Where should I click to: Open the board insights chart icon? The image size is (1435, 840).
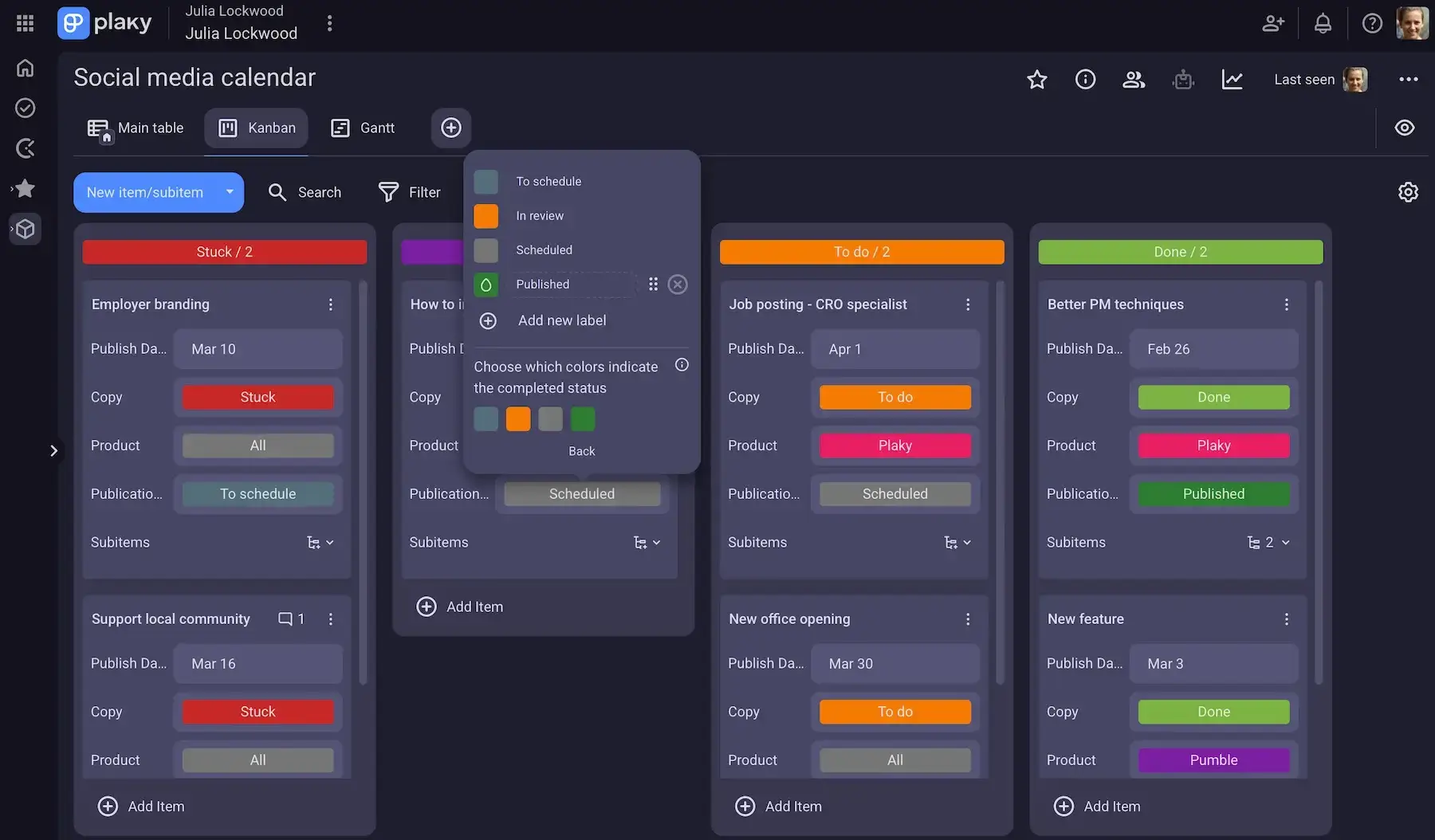pos(1233,79)
